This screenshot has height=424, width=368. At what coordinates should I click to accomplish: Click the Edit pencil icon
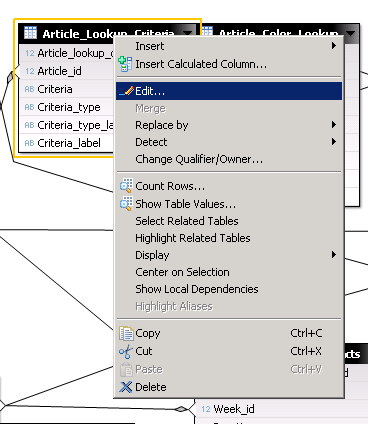tap(127, 91)
